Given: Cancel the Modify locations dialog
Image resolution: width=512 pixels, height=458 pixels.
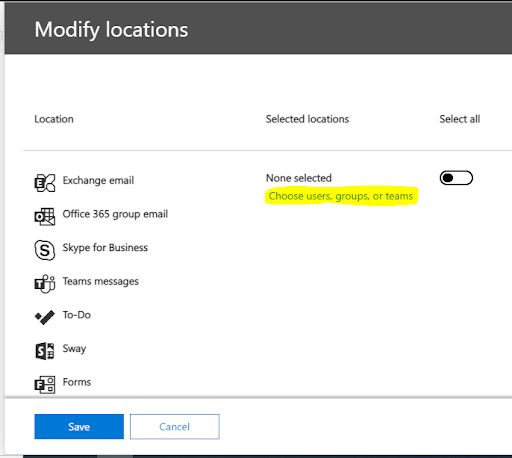Looking at the screenshot, I should (x=175, y=426).
